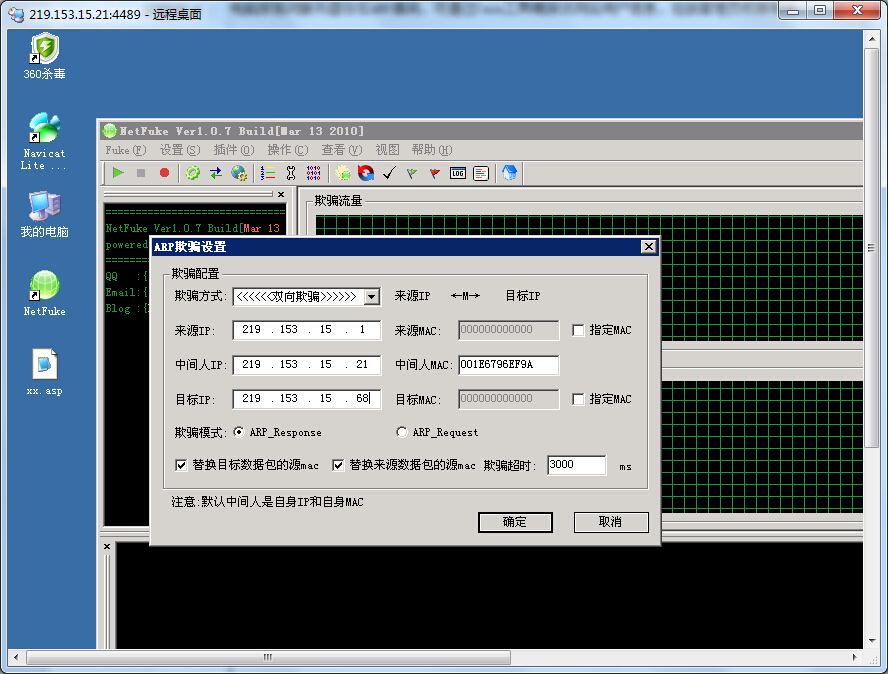Click the red-blue refresh circle icon
The width and height of the screenshot is (888, 674).
[x=366, y=173]
